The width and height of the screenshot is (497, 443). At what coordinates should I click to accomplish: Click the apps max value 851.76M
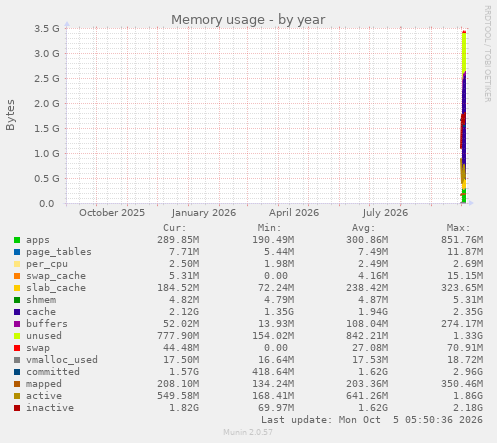pos(462,240)
